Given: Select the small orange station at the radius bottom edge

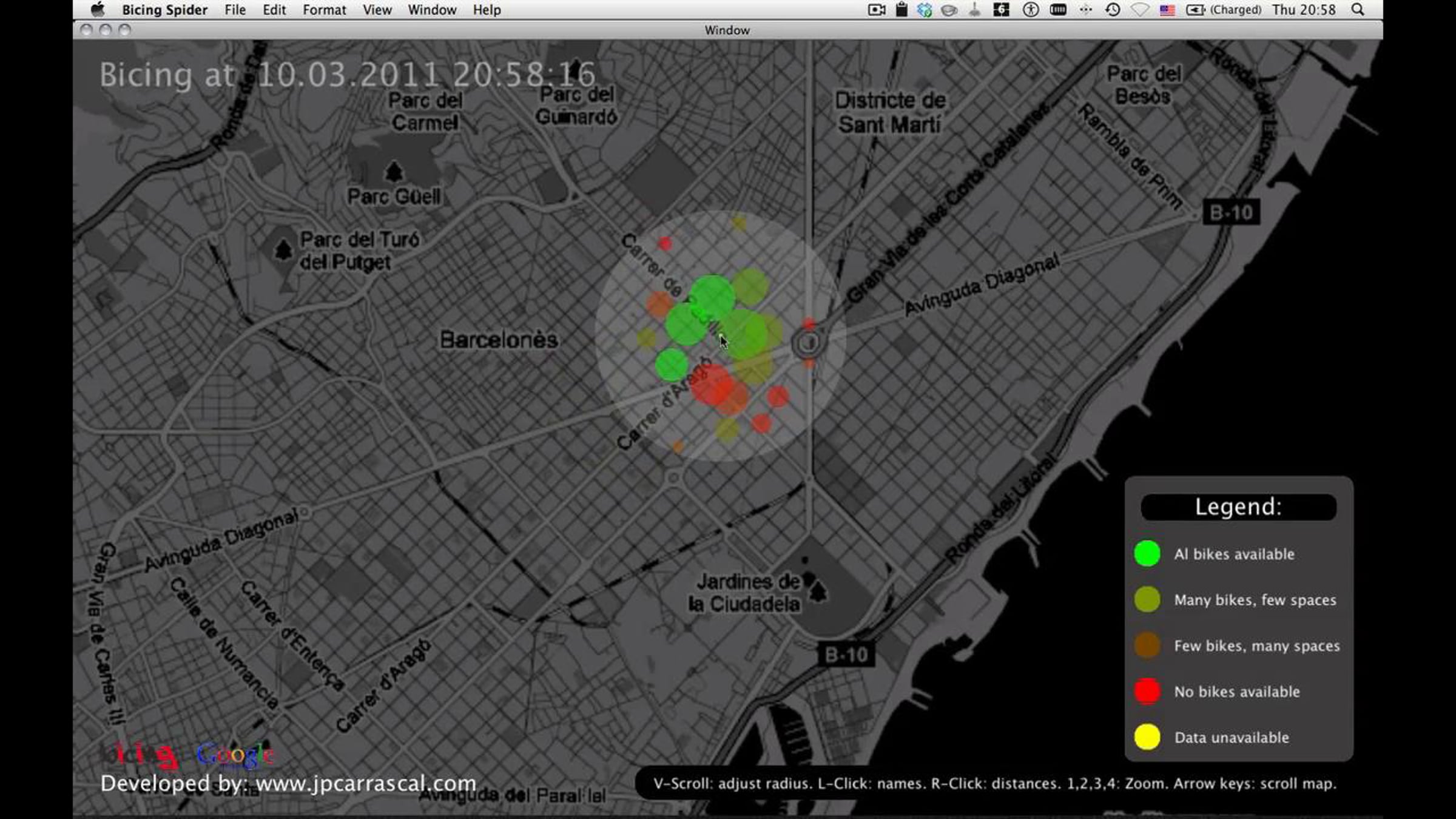Looking at the screenshot, I should tap(678, 447).
